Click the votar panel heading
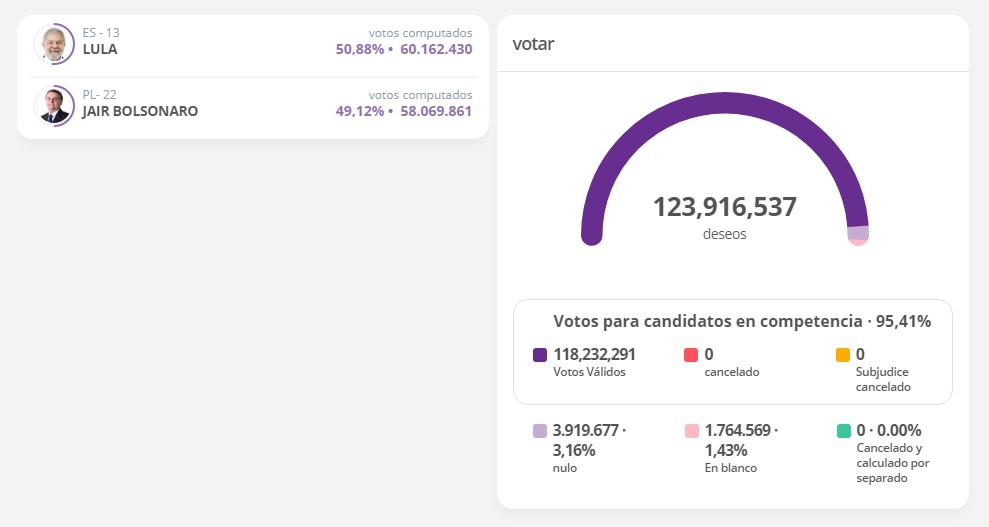Screen dimensions: 989x527 [x=533, y=44]
